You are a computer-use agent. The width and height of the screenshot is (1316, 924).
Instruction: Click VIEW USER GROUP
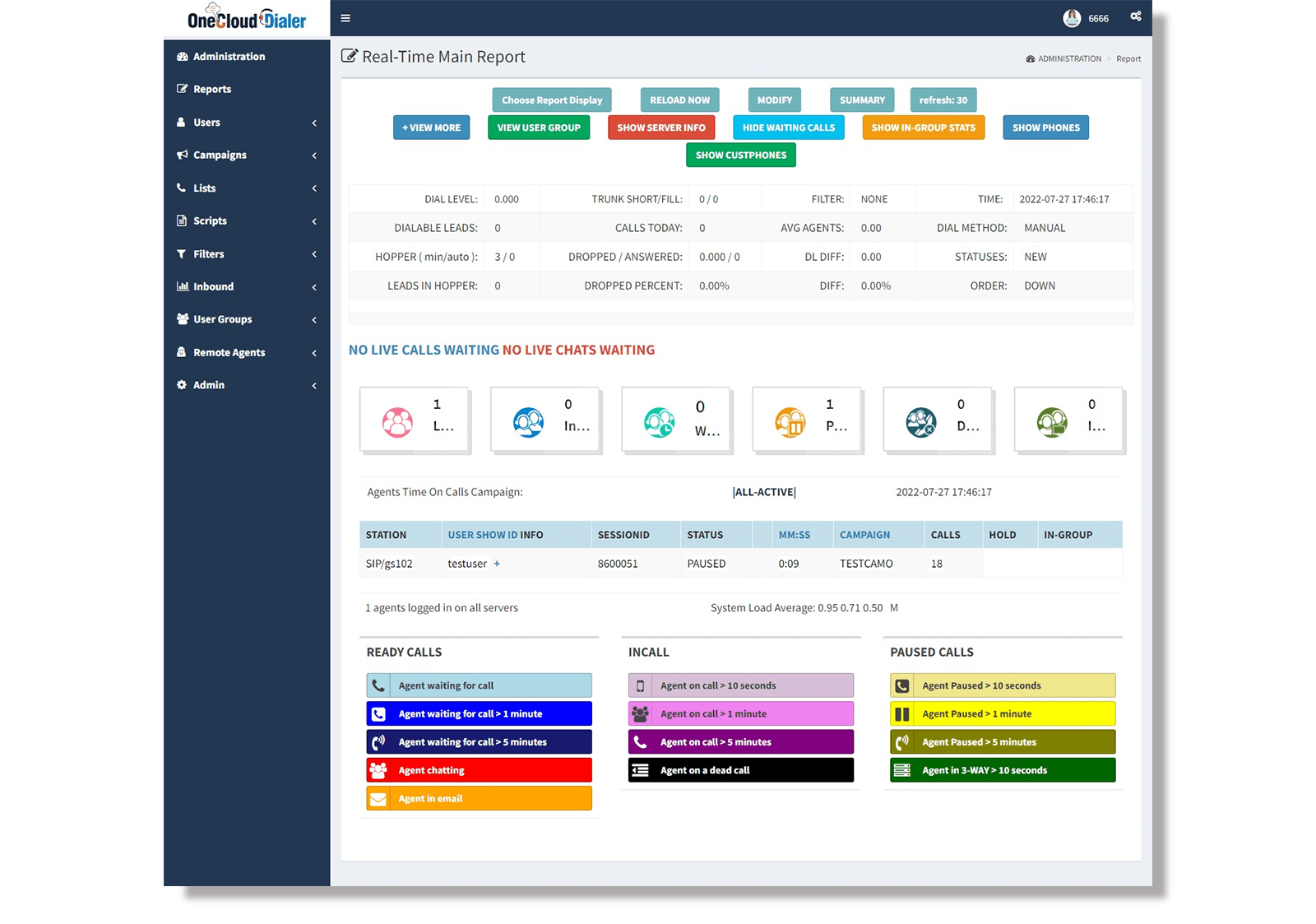point(539,128)
